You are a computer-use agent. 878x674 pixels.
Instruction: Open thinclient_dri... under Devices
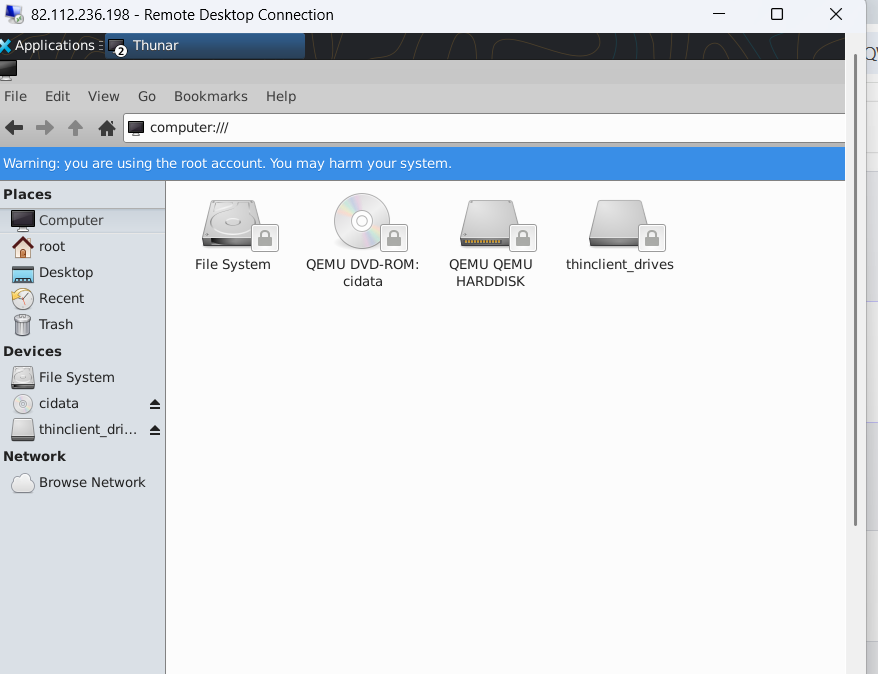pos(73,430)
